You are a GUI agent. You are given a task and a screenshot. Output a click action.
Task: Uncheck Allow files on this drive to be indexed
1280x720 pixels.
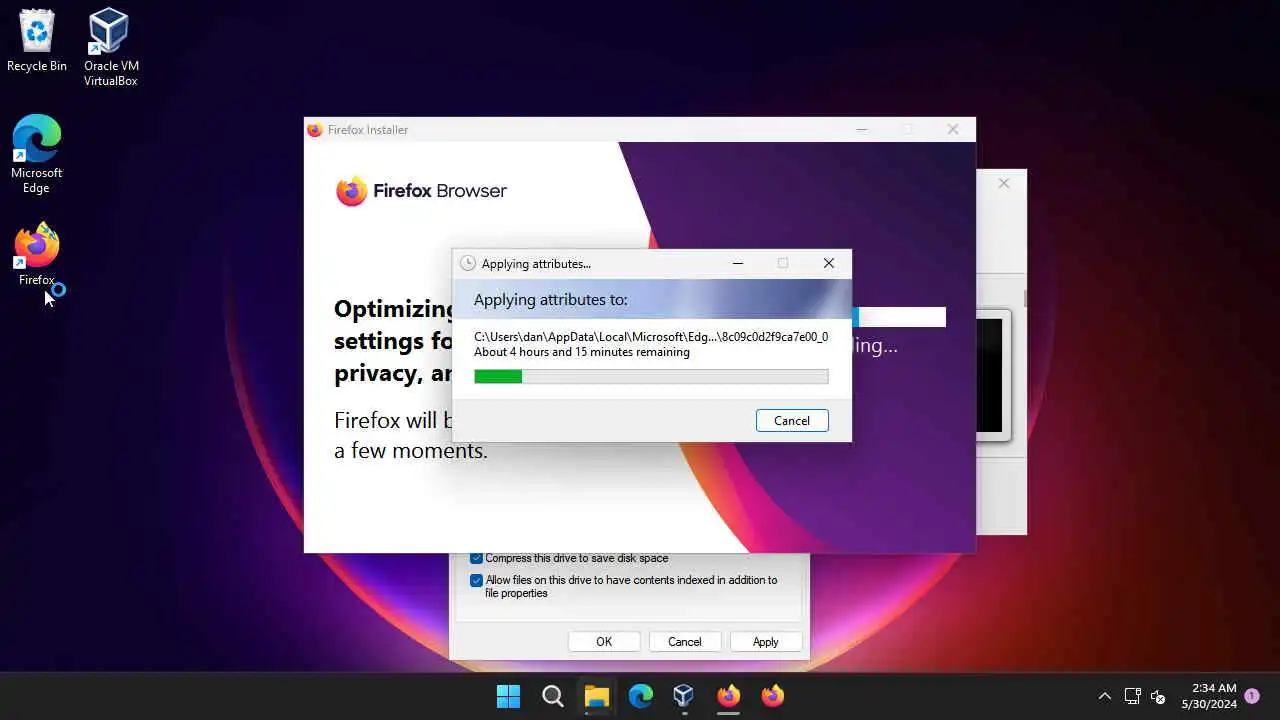[477, 580]
